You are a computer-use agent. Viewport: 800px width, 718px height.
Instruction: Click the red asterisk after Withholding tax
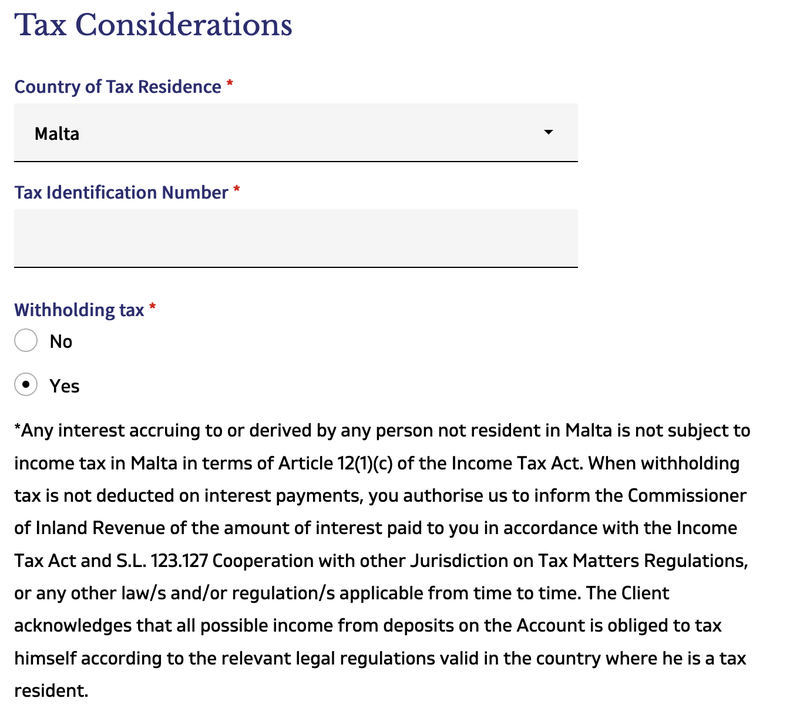(x=153, y=309)
